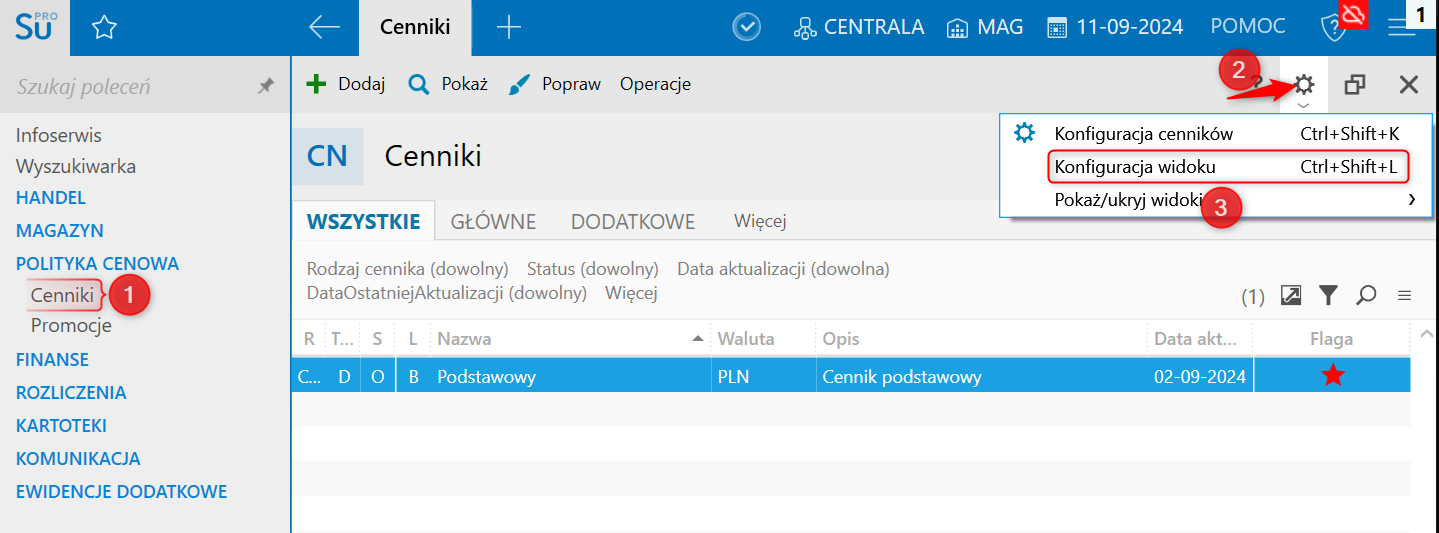Screen dimensions: 1439x533
Task: Pin the command search panel
Action: point(266,87)
